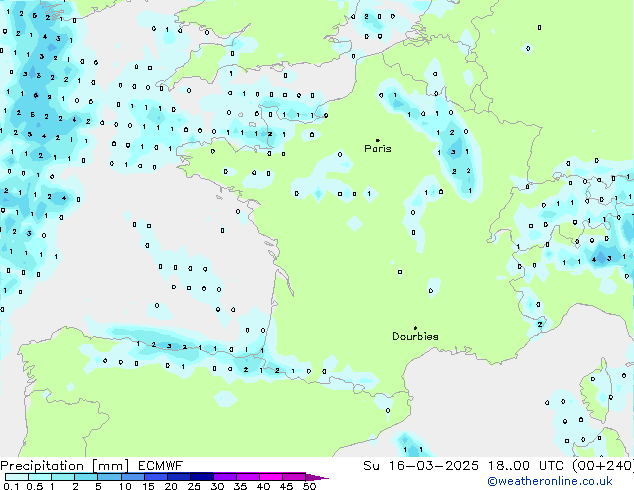The image size is (634, 490).
Task: Pick the 5–10 mm light blue swatch
Action: 109,477
